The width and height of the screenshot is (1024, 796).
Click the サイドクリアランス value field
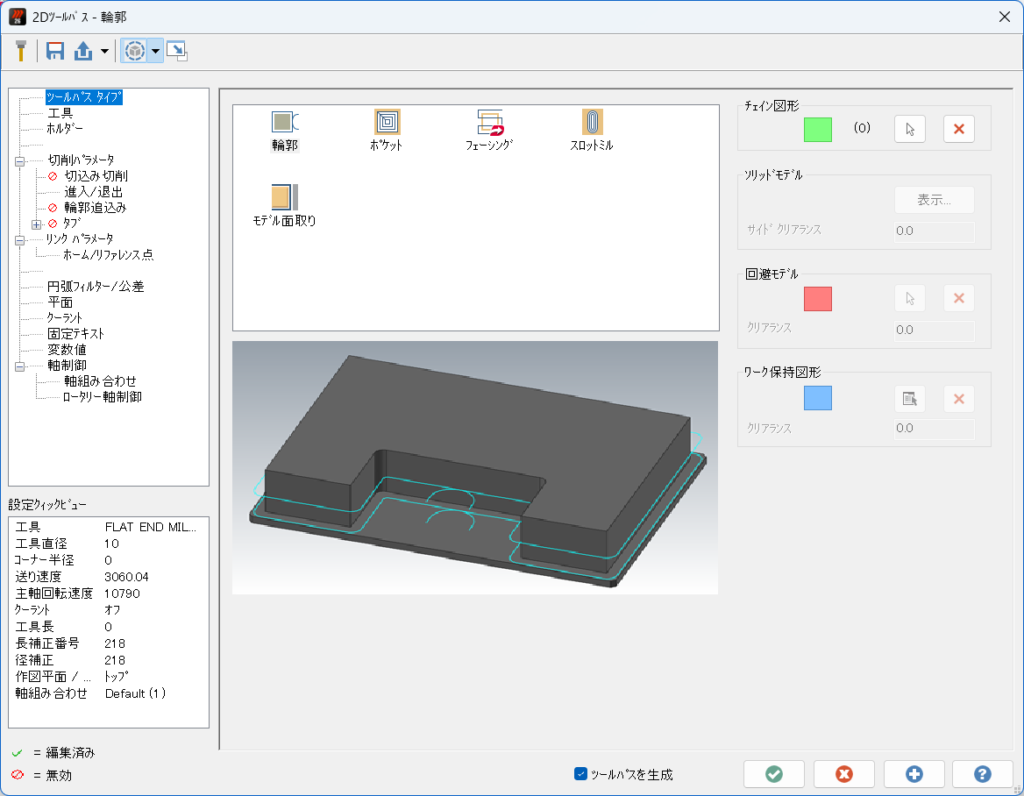pos(934,231)
